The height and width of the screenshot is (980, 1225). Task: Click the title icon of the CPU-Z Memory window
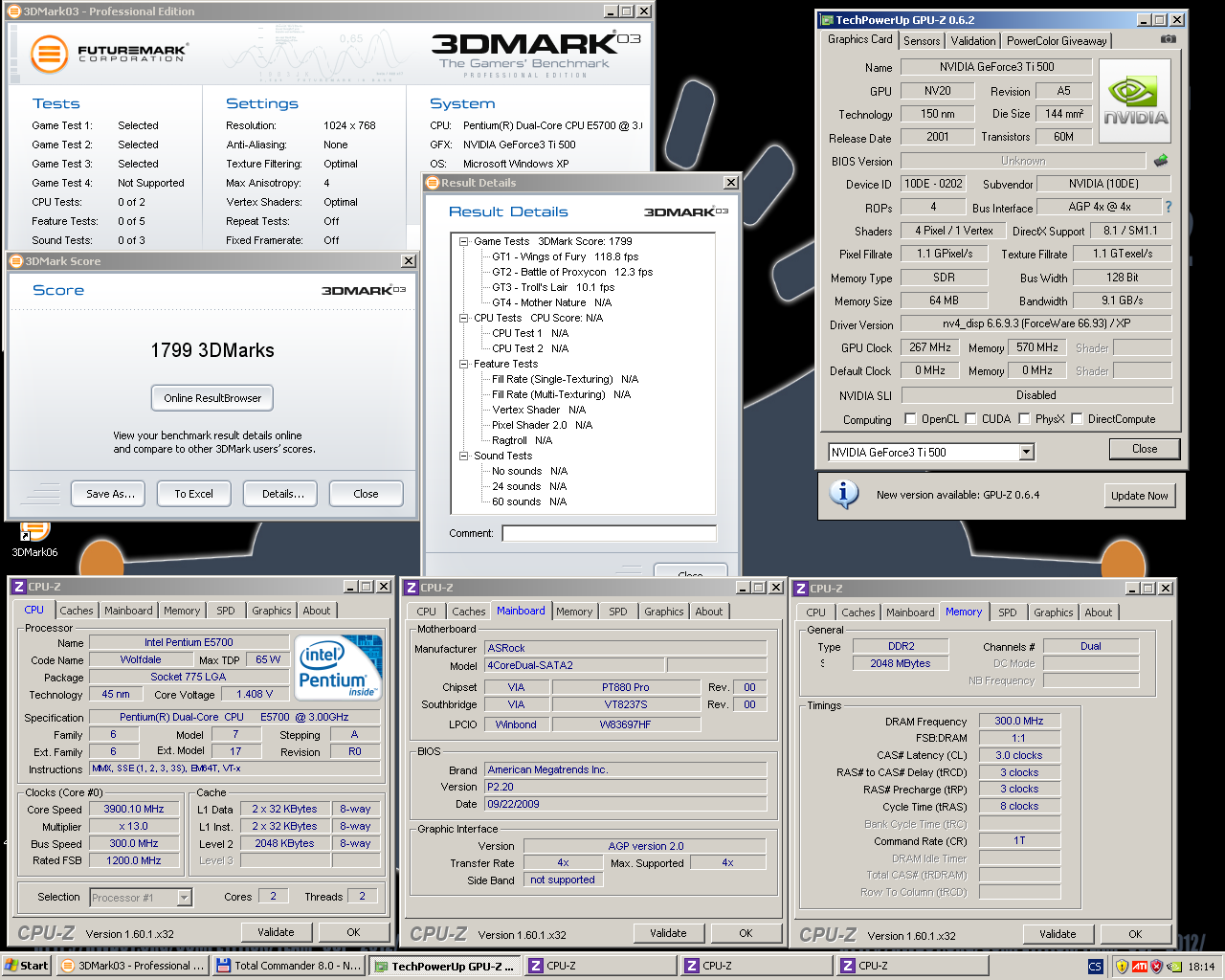(801, 589)
